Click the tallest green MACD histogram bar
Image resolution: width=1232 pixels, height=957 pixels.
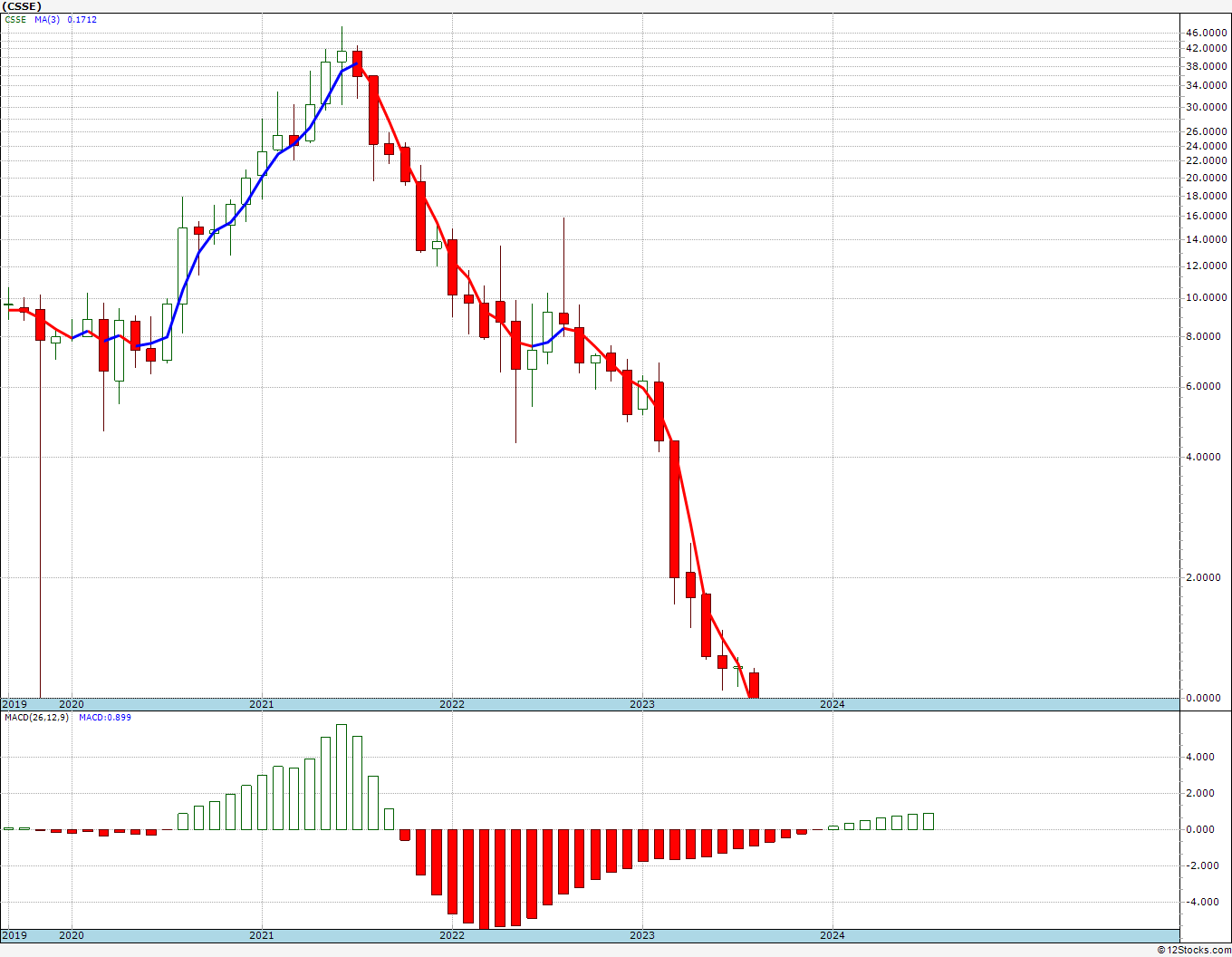pyautogui.click(x=342, y=777)
